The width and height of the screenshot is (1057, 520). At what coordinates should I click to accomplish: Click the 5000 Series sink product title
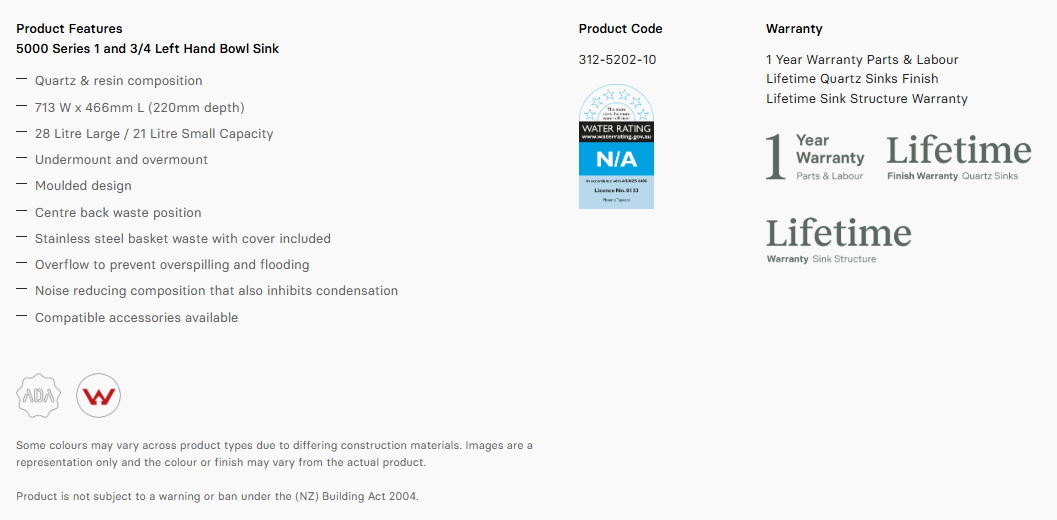tap(147, 49)
